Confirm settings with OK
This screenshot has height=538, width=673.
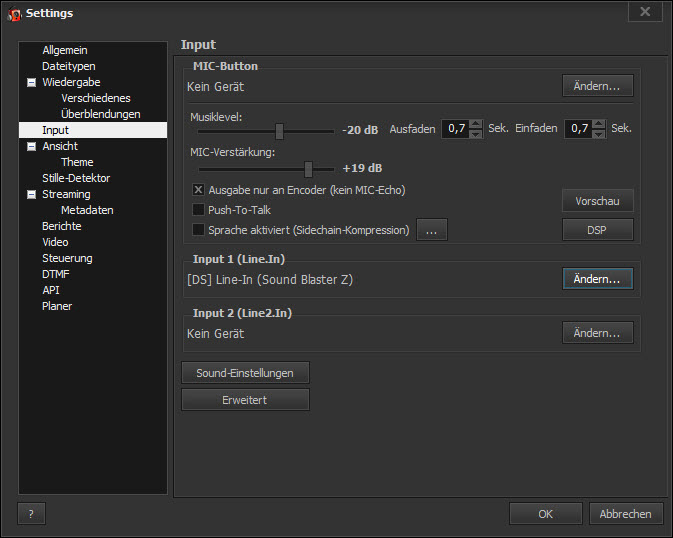[x=546, y=514]
